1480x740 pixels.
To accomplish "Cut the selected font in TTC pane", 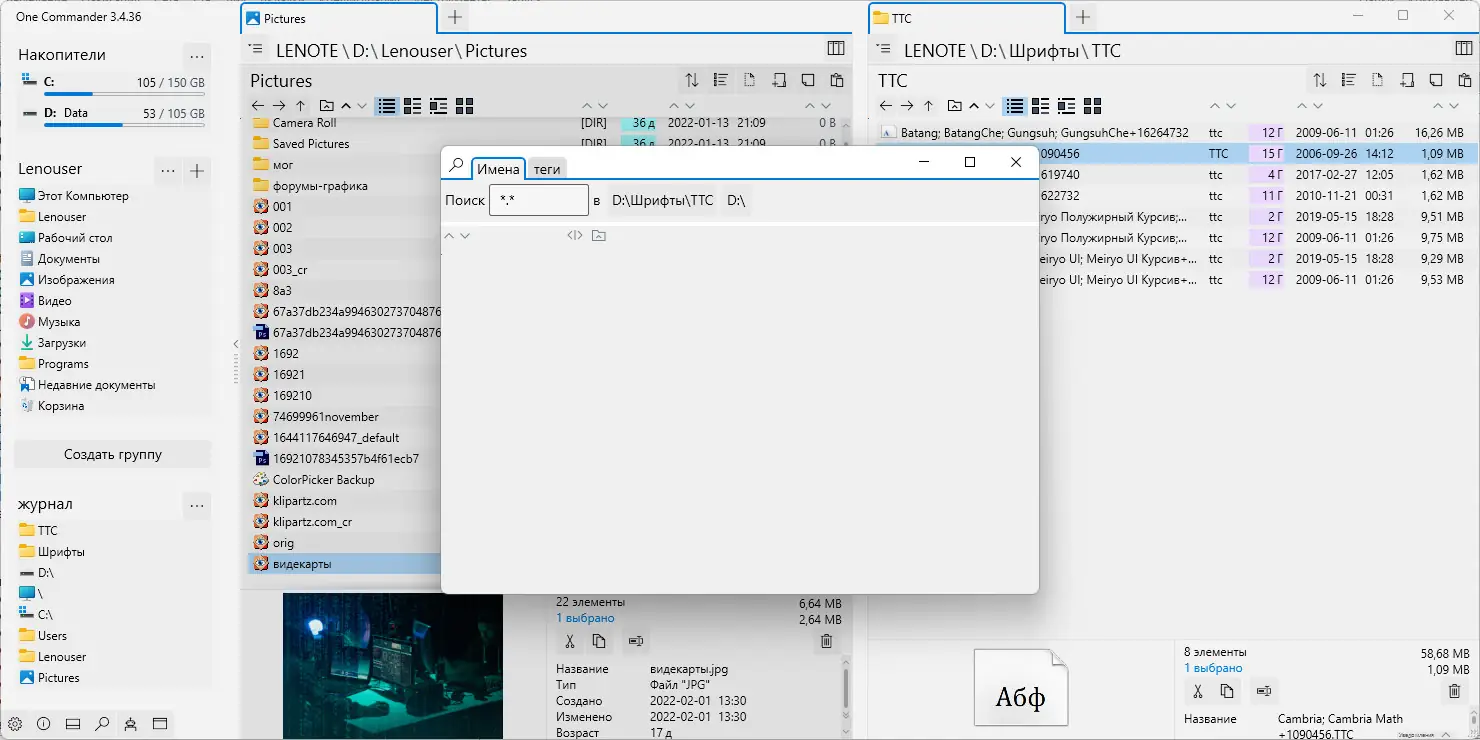I will pyautogui.click(x=1197, y=690).
